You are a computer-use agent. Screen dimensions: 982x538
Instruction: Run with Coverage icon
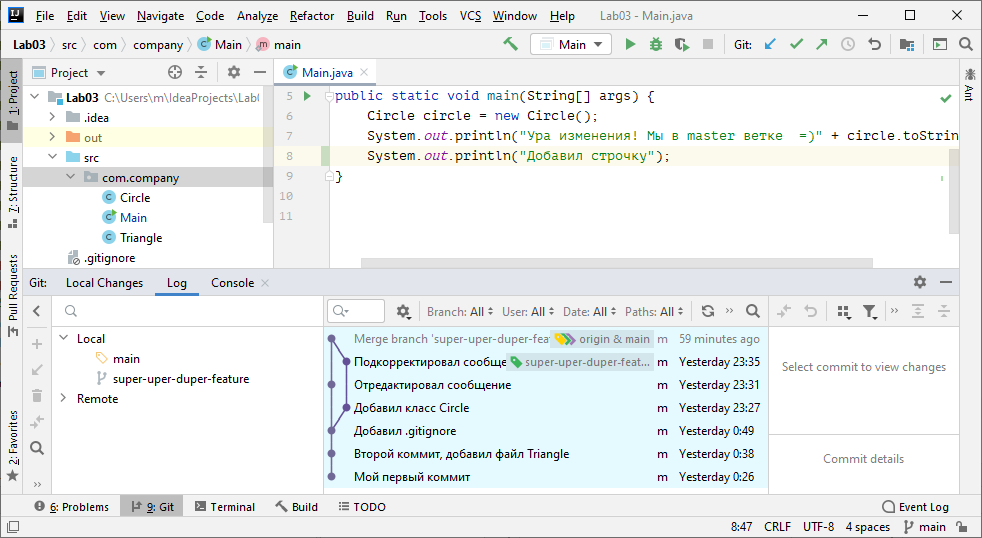(x=682, y=44)
